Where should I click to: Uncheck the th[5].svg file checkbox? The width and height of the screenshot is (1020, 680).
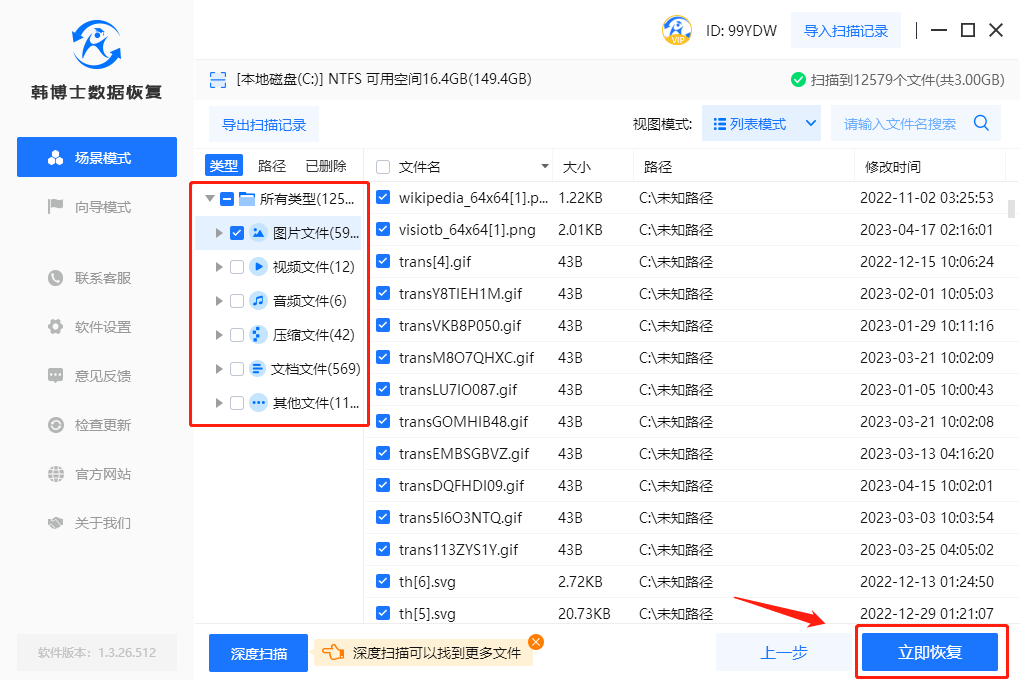point(383,613)
